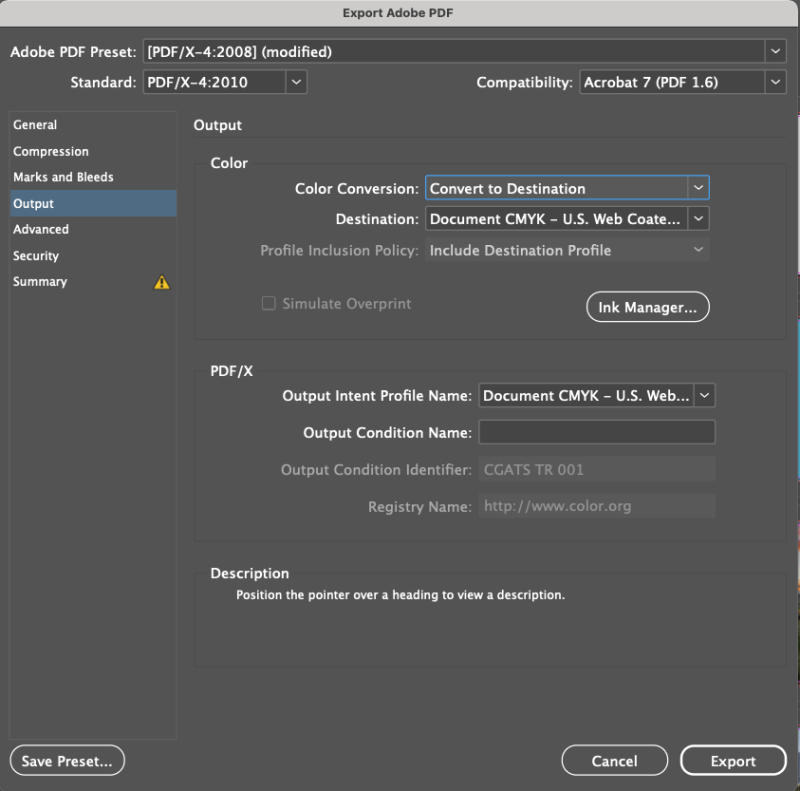The image size is (800, 791).
Task: Click the Description help text
Action: [401, 595]
